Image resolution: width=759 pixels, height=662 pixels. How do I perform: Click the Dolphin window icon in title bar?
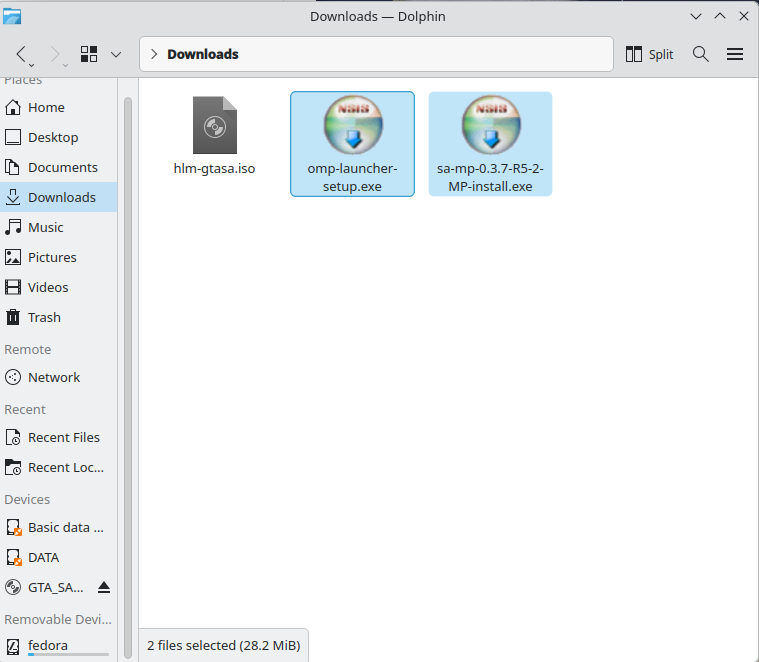point(12,16)
